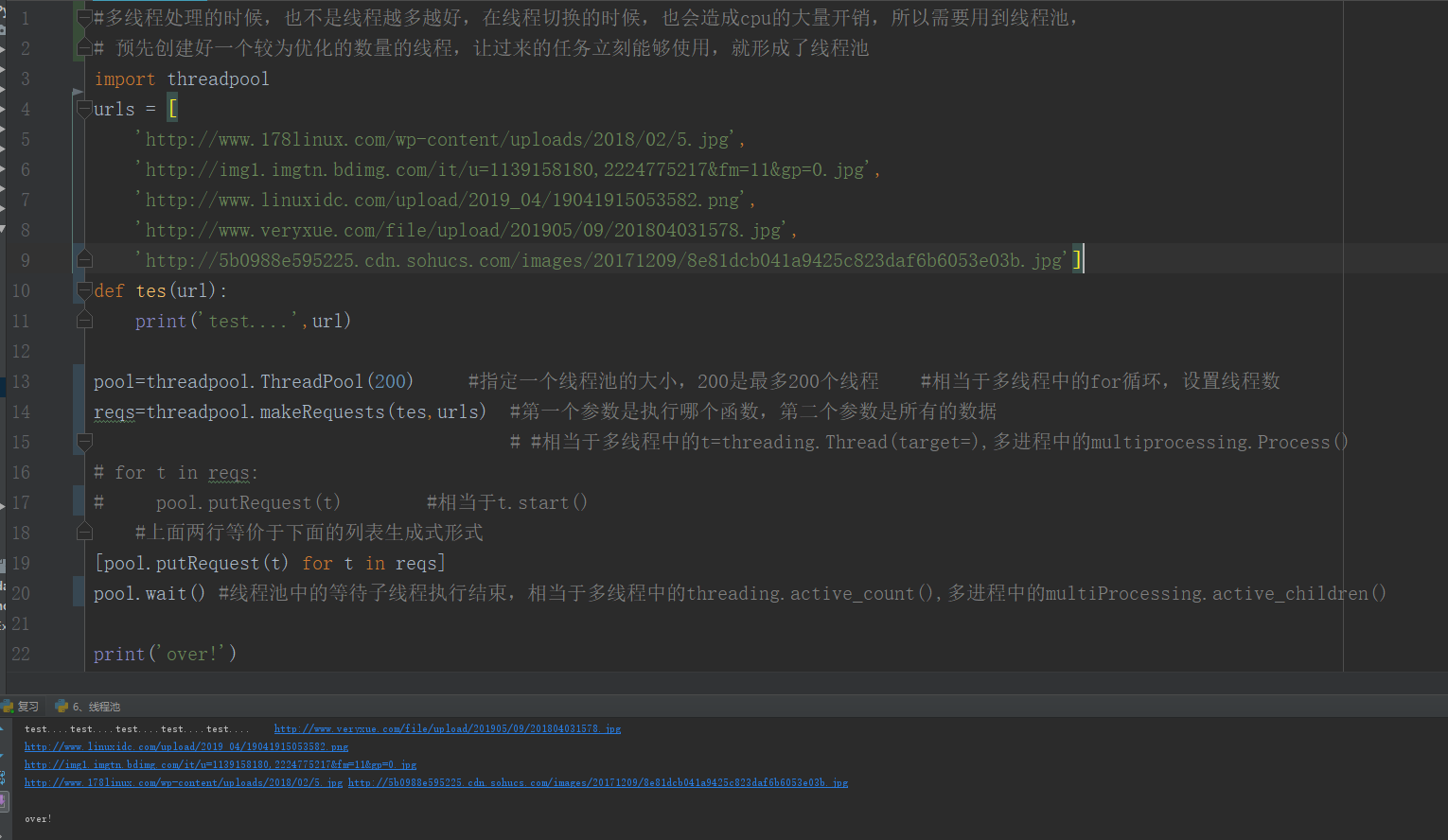Screen dimensions: 1448x840
Task: Click function name 'tes' on line 10
Action: coord(151,291)
